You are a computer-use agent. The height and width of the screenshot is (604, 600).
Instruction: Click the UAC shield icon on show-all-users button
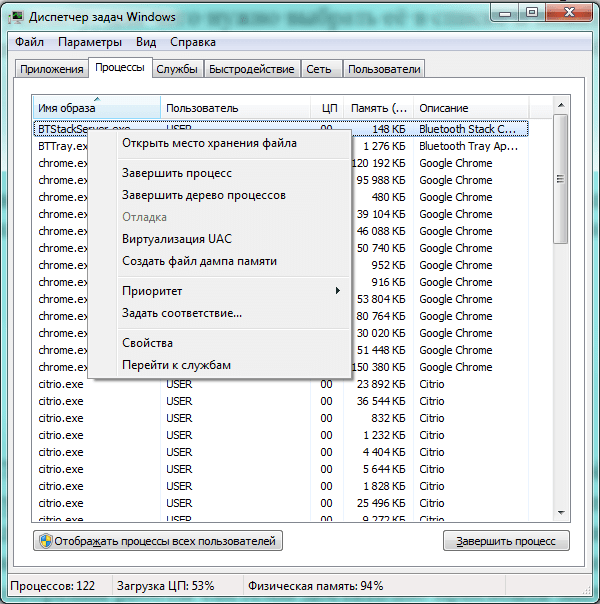point(45,541)
